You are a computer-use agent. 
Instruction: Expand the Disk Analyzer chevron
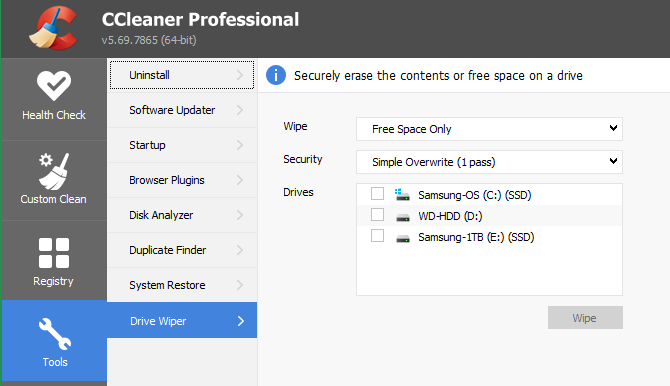(x=240, y=215)
